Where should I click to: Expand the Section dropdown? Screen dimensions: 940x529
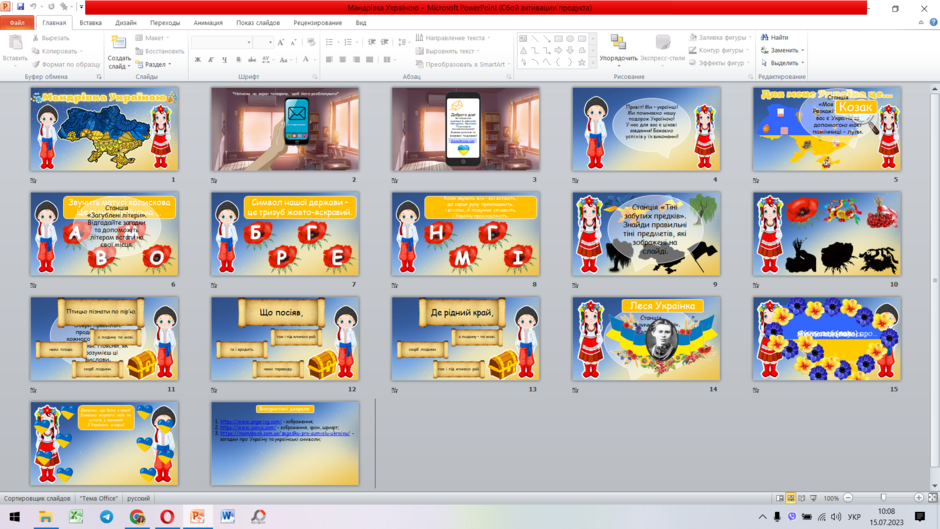click(x=153, y=64)
